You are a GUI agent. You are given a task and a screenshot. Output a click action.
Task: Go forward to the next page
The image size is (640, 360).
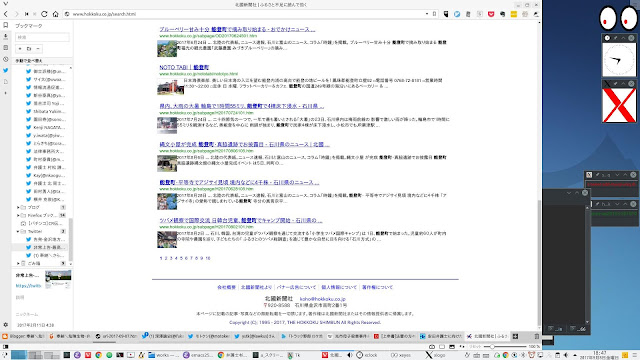16,14
